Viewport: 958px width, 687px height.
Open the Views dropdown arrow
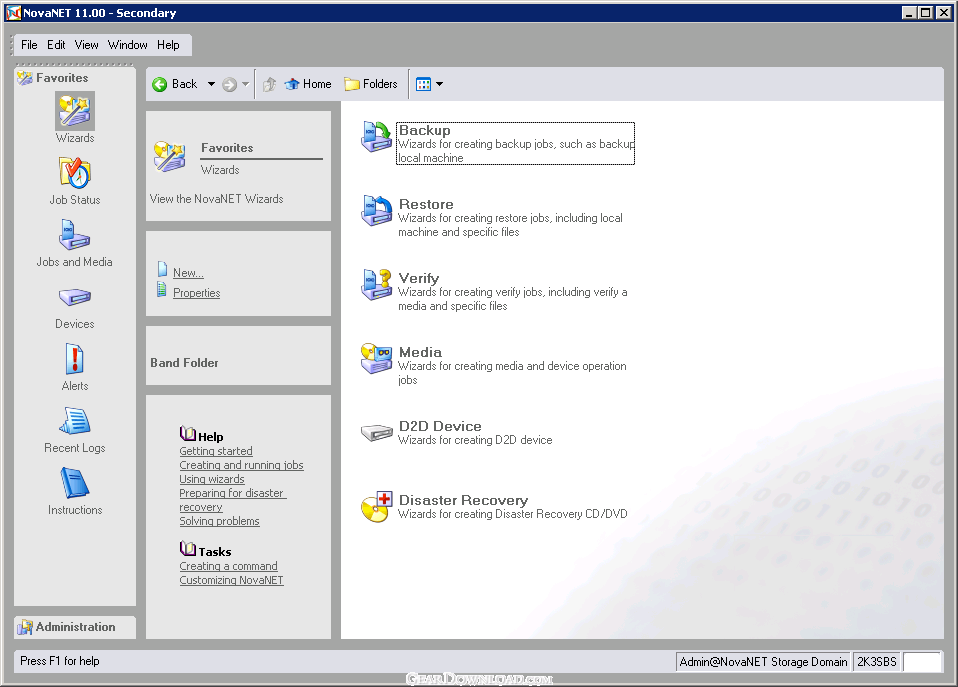point(439,84)
